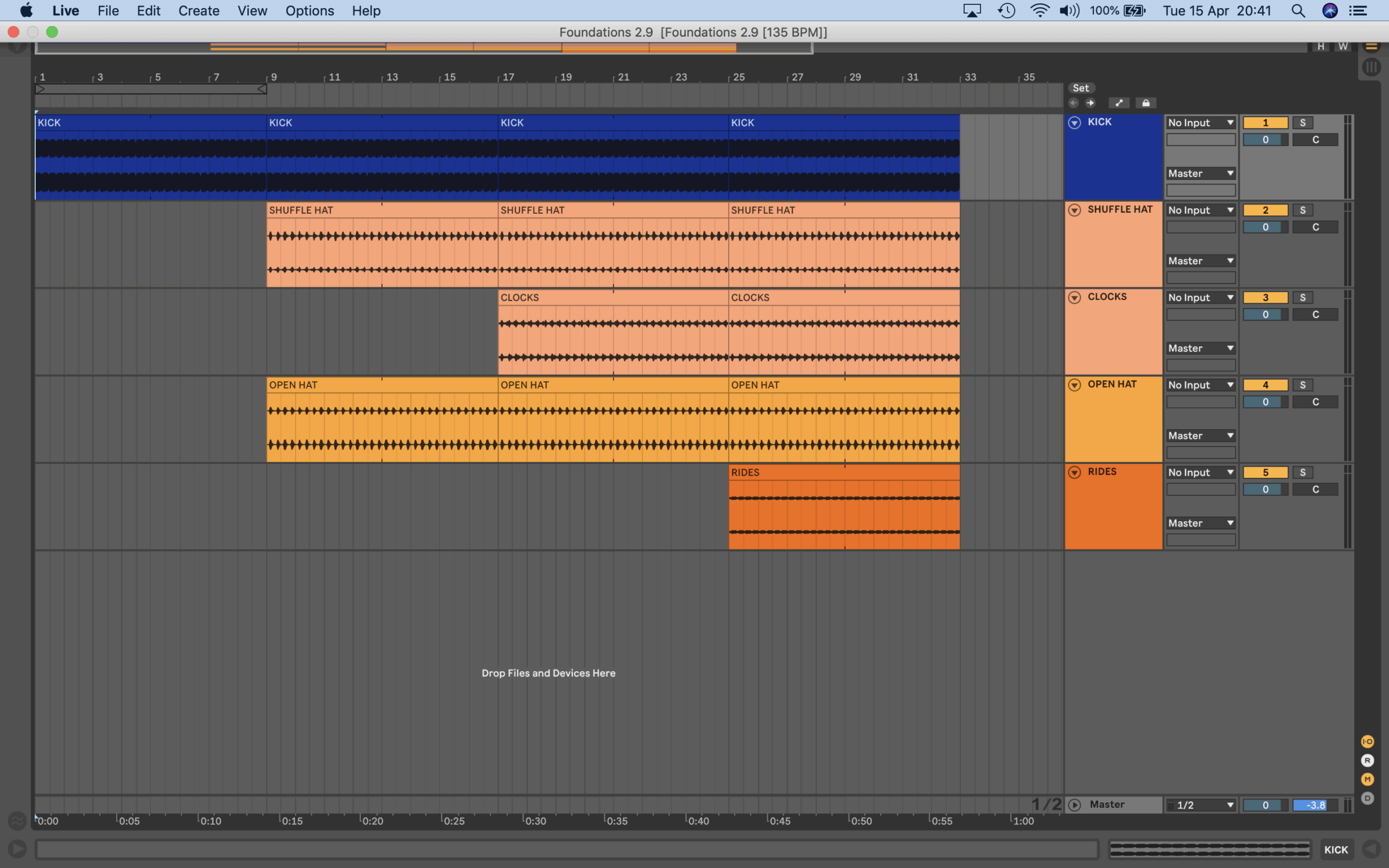Show or hide the Returns (R) button
The width and height of the screenshot is (1389, 868).
point(1367,761)
